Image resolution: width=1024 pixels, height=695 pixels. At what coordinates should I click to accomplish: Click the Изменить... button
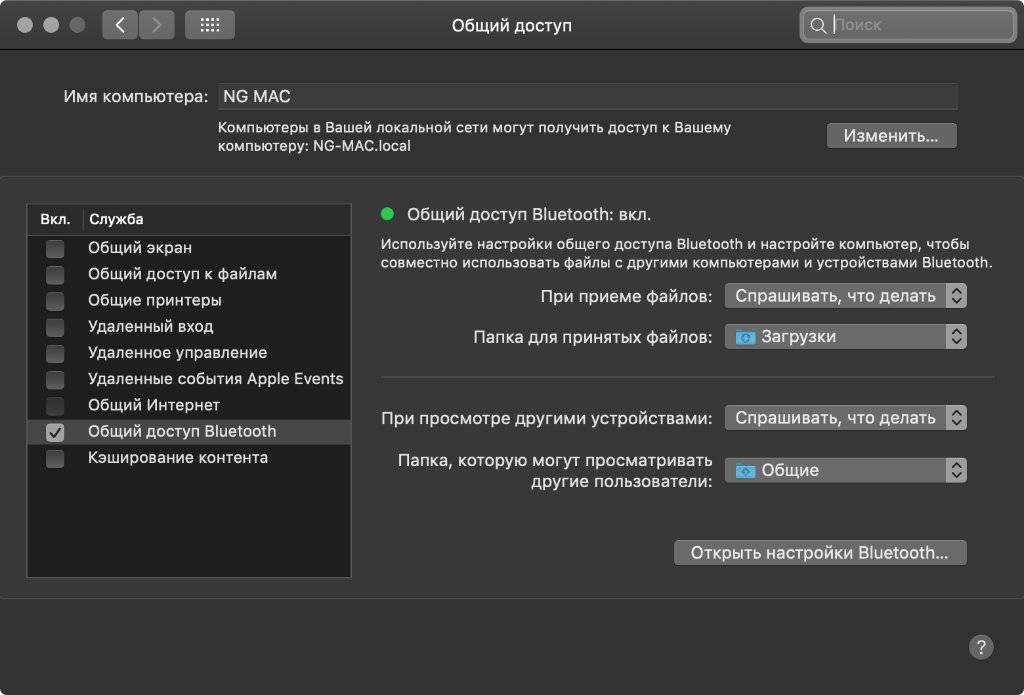click(x=891, y=136)
